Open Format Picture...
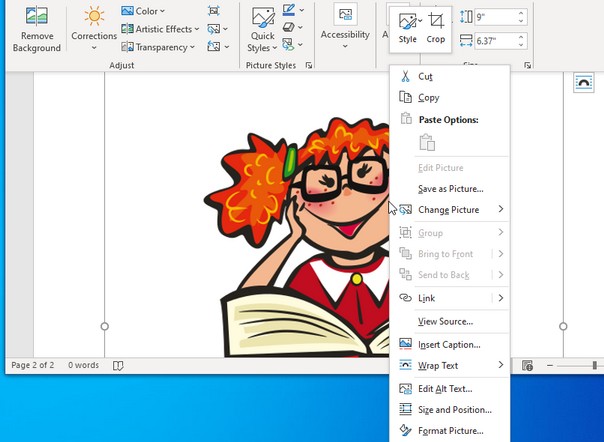Viewport: 604px width, 442px height. 450,430
